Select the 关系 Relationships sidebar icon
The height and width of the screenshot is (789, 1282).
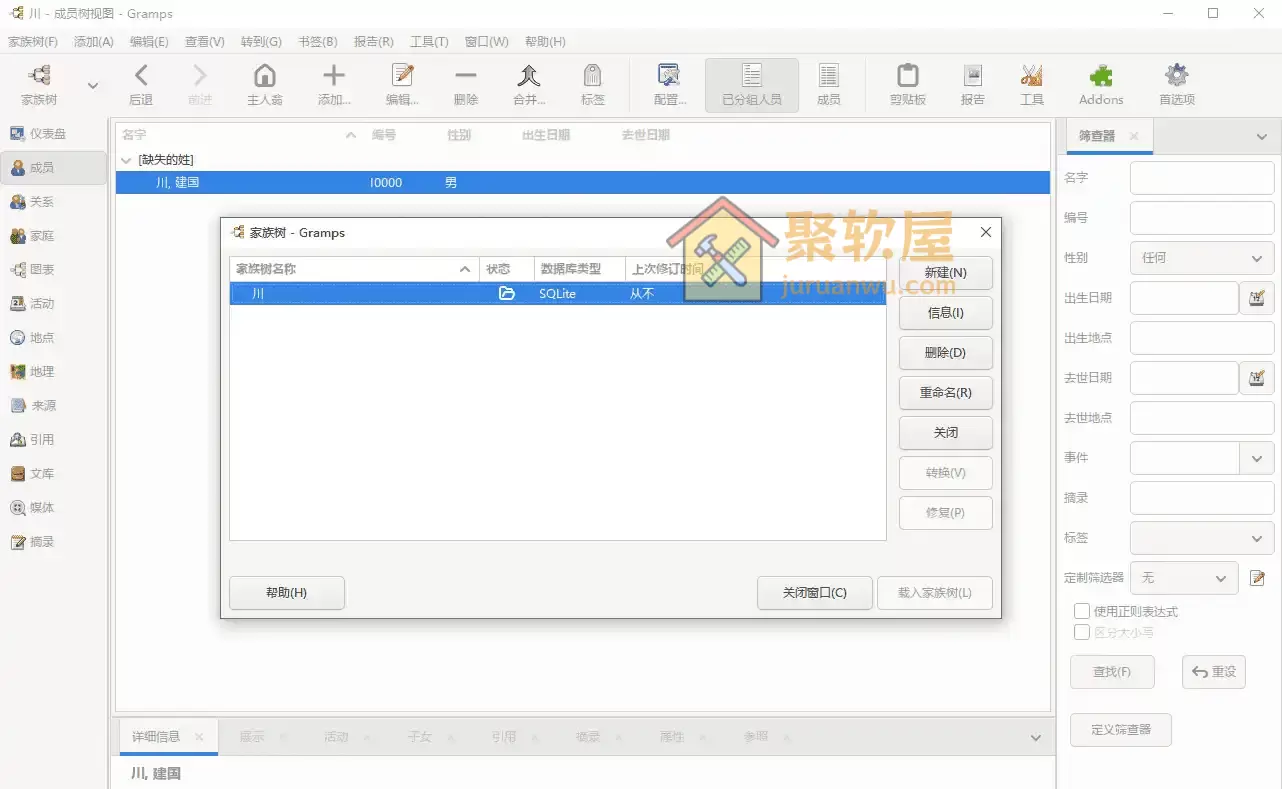(x=55, y=201)
